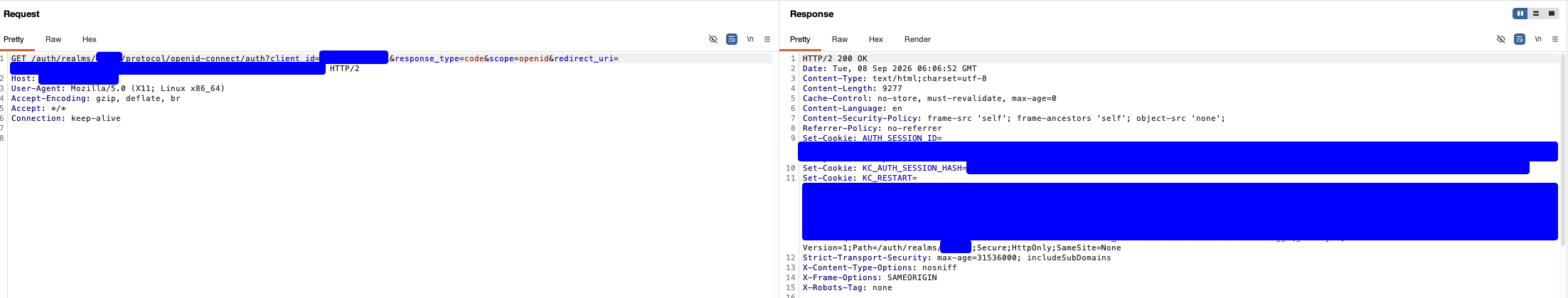Click Content-Type header in response
The image size is (1568, 298).
pos(895,78)
